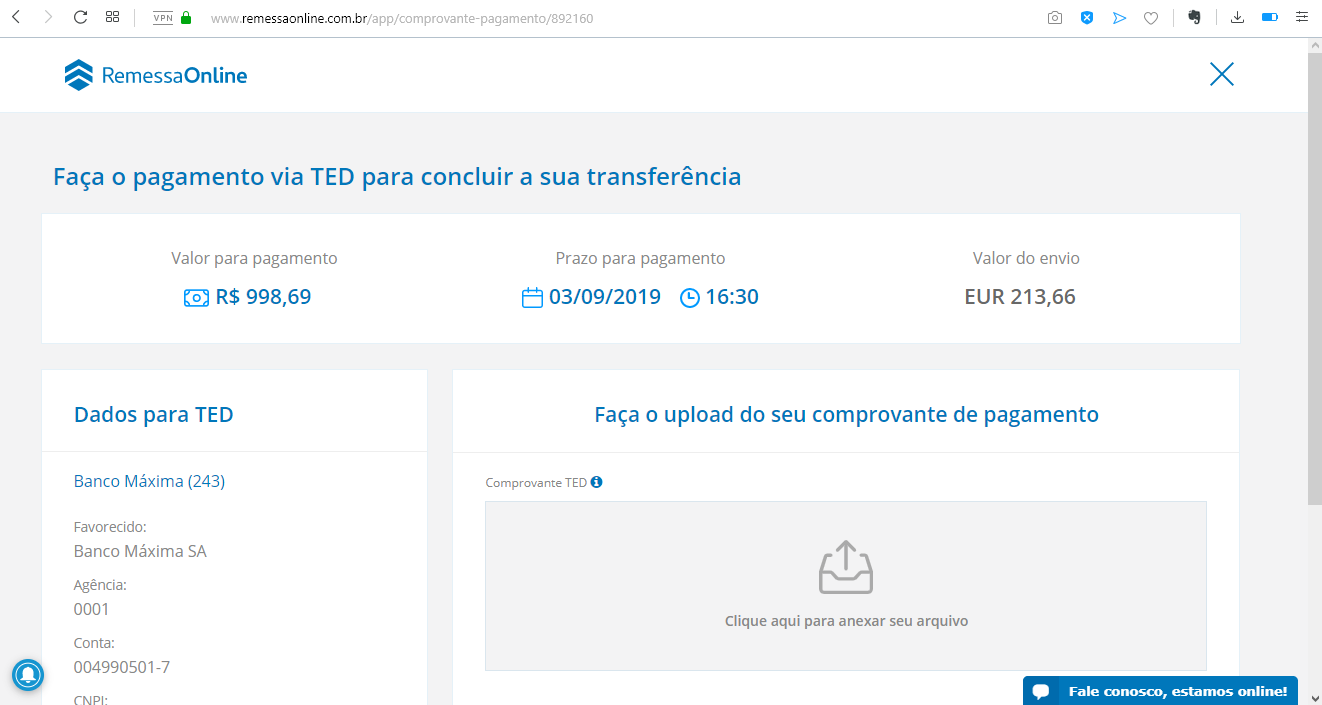Bookmark page with the heart icon
1322x705 pixels.
(x=1151, y=18)
